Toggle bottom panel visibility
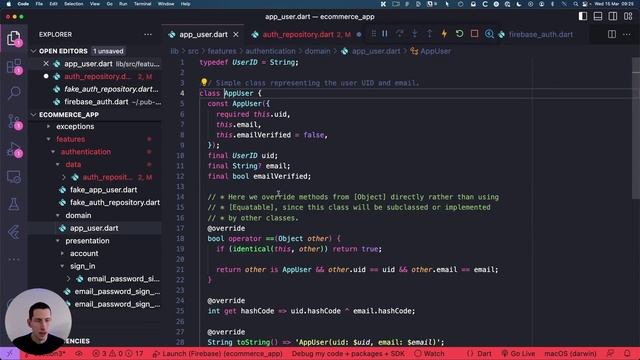 598,16
